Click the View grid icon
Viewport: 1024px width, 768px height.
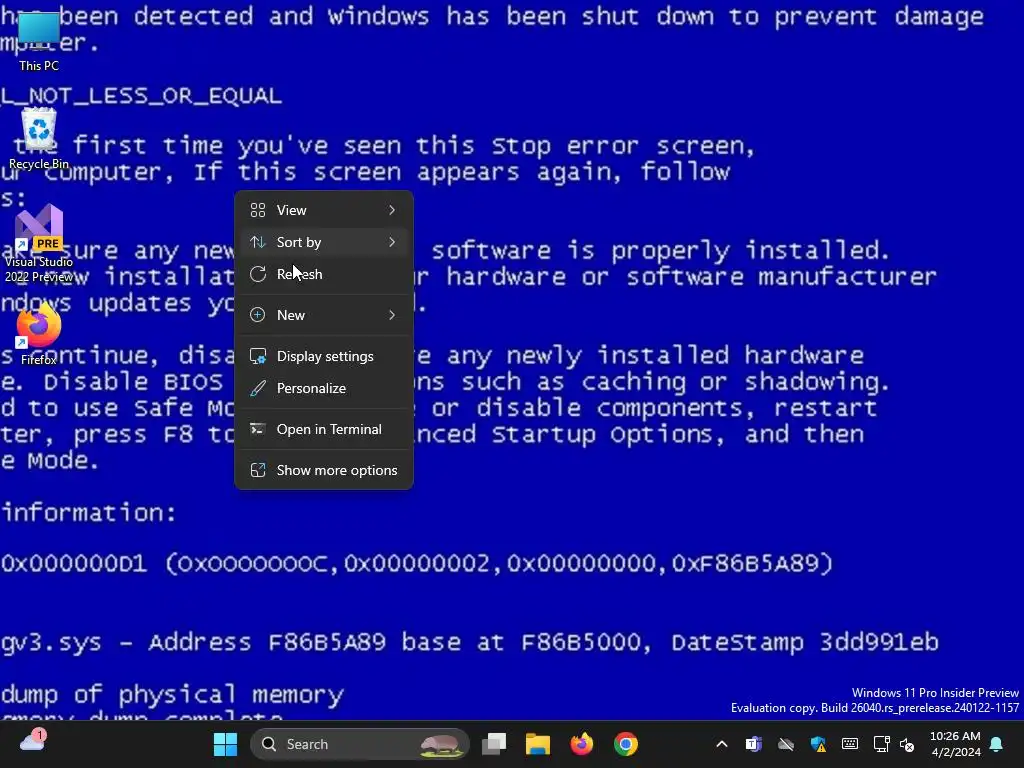(x=258, y=210)
